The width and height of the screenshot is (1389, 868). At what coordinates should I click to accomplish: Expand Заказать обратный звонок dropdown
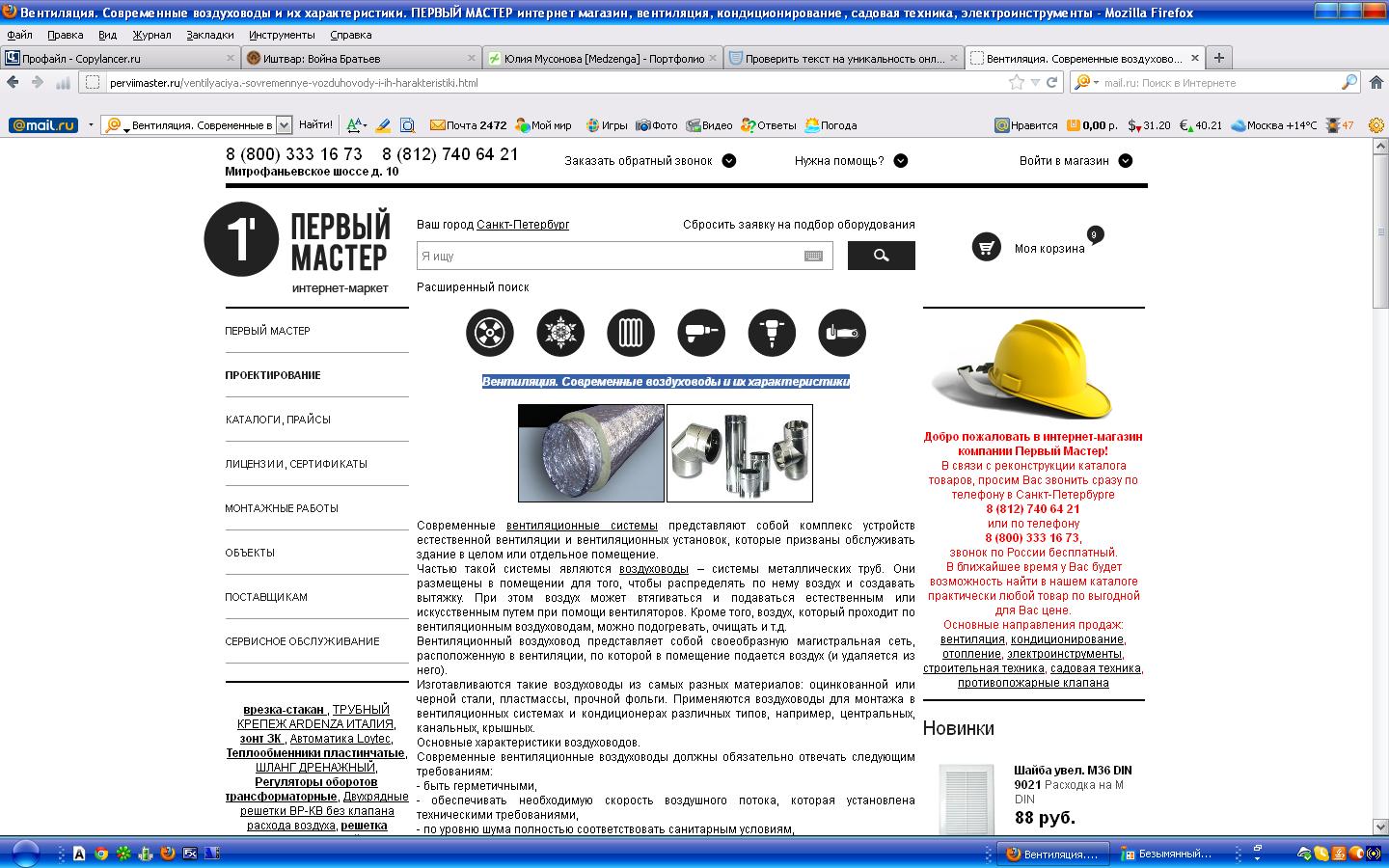(729, 161)
